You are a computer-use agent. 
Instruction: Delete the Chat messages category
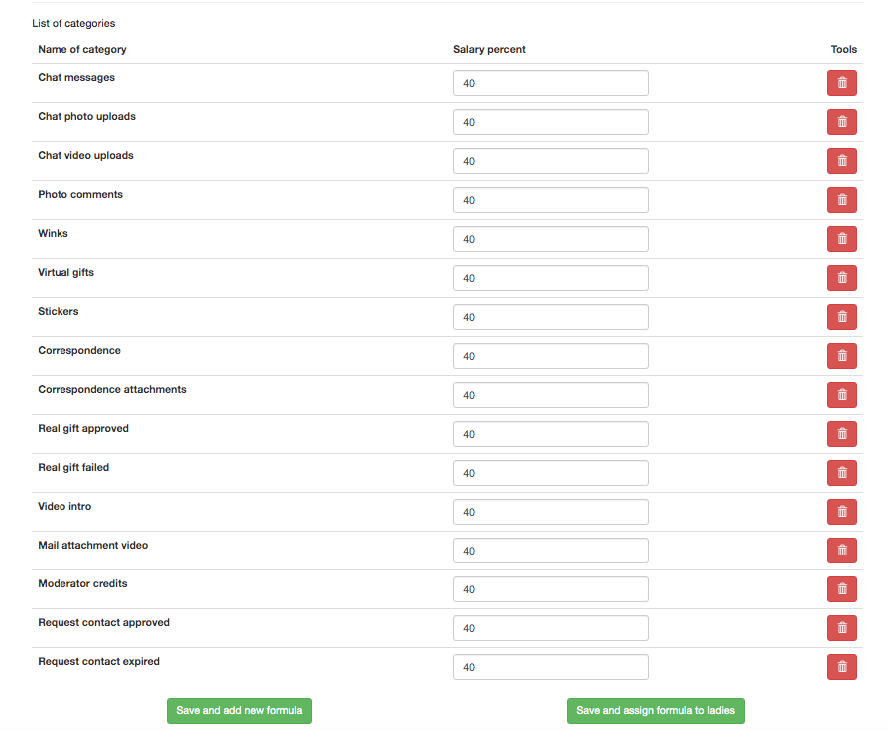tap(842, 83)
